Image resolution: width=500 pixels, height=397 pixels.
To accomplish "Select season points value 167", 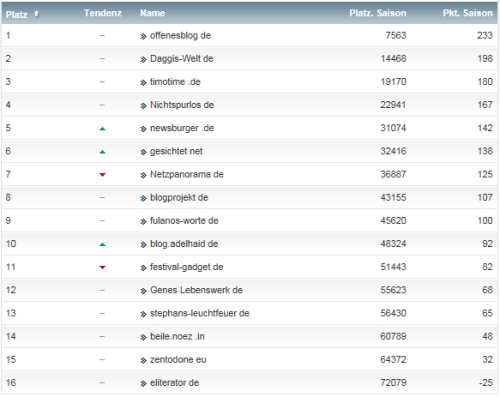I will (485, 105).
